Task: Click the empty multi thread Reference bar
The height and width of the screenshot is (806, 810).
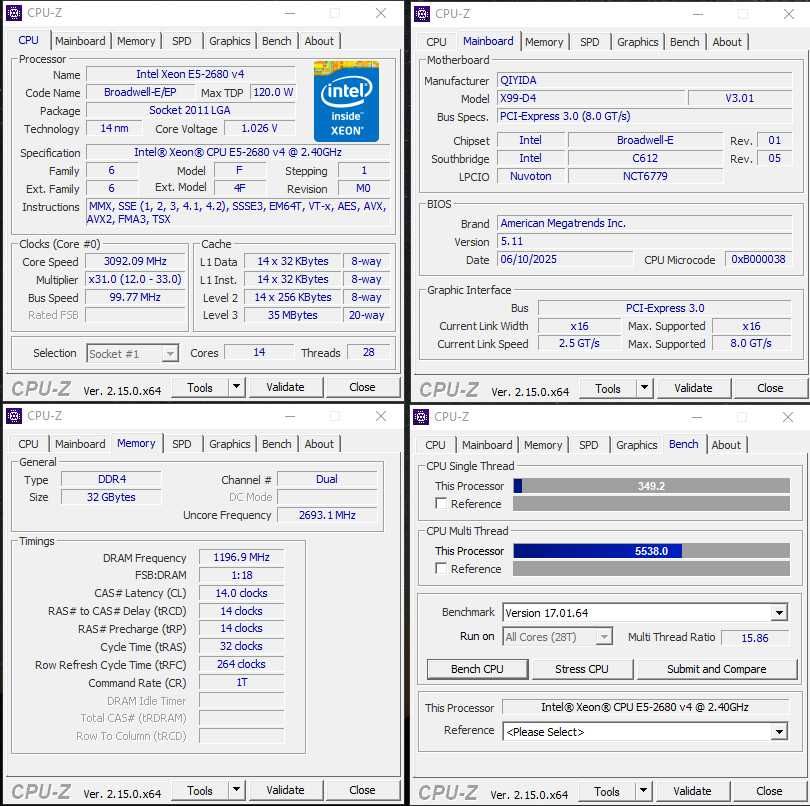Action: click(x=651, y=568)
